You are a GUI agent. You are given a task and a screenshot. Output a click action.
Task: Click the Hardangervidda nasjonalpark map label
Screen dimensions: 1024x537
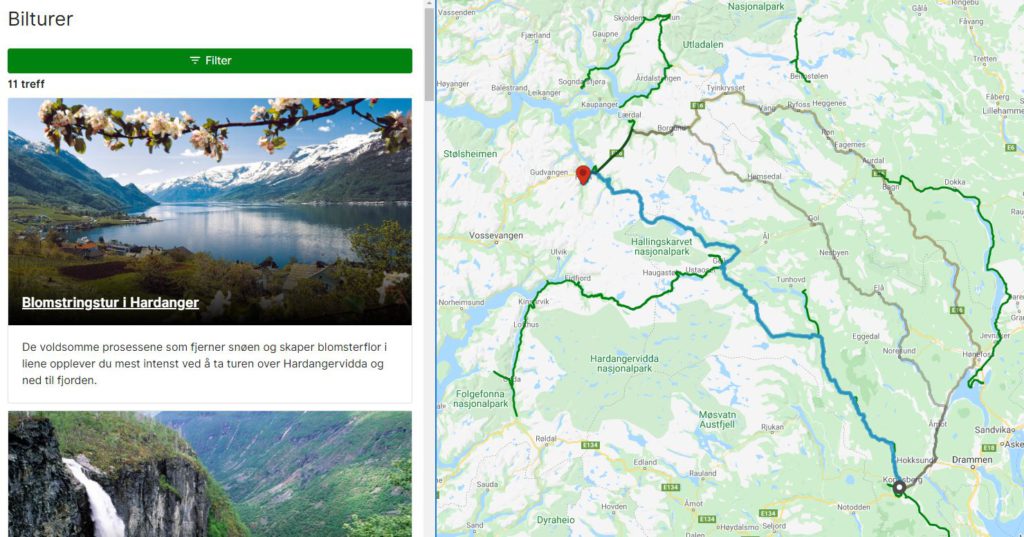[624, 363]
